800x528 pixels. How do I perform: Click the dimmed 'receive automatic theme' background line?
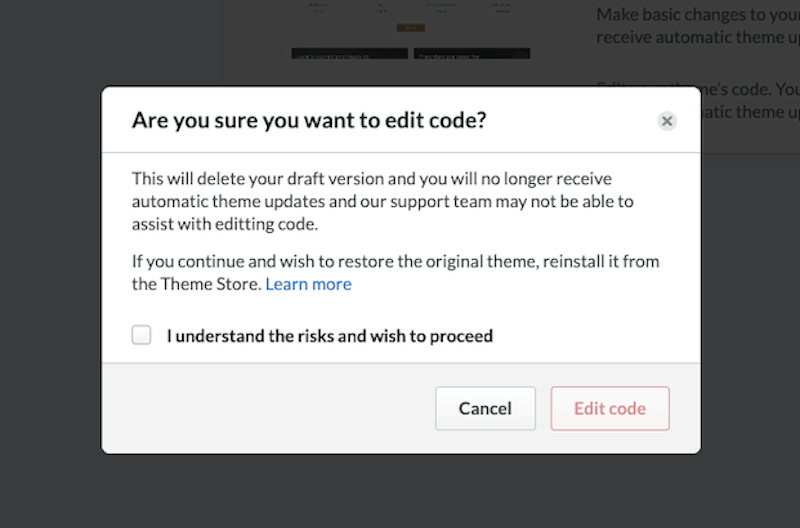coord(696,38)
